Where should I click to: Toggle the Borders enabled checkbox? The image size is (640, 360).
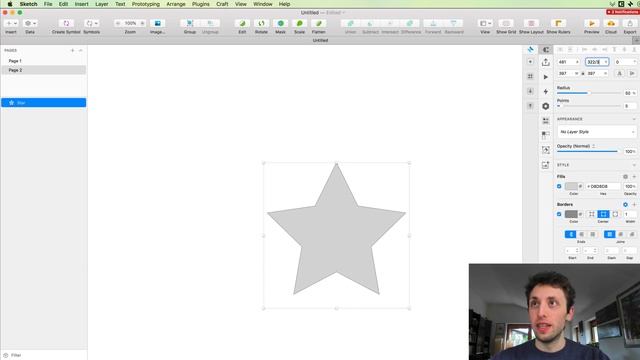(559, 214)
